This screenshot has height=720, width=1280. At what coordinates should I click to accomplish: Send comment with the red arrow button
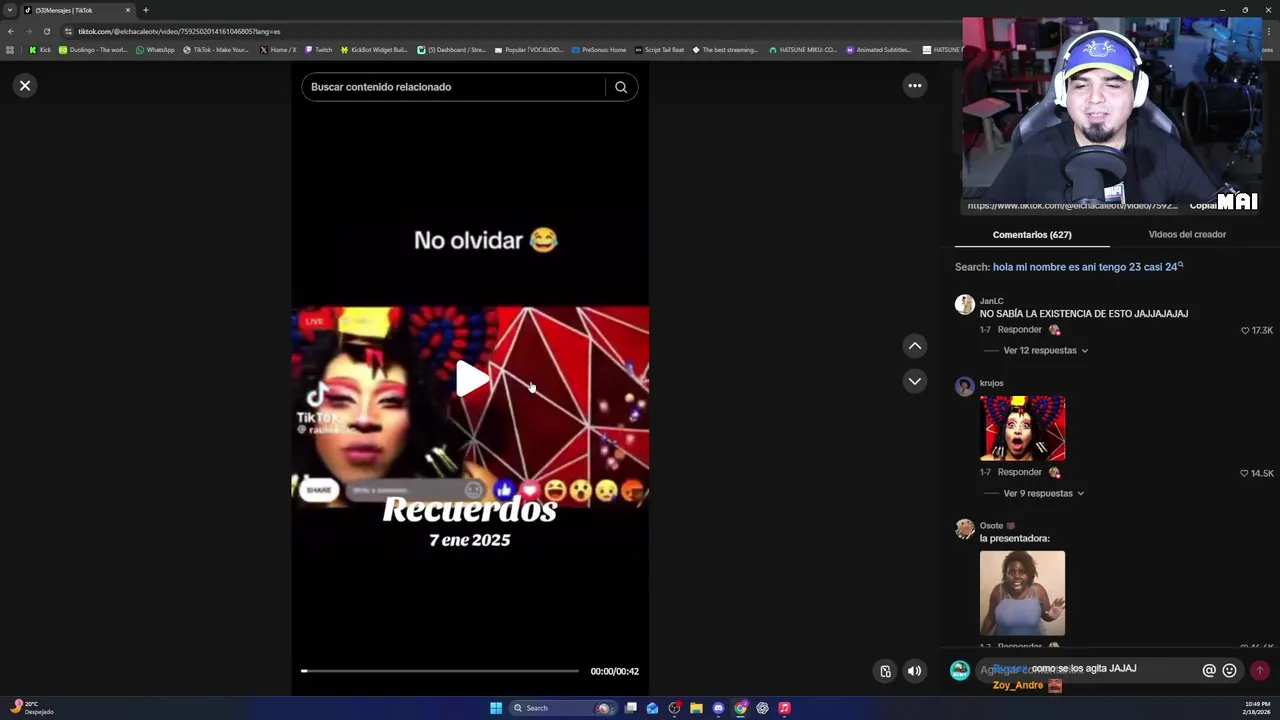(x=1259, y=671)
